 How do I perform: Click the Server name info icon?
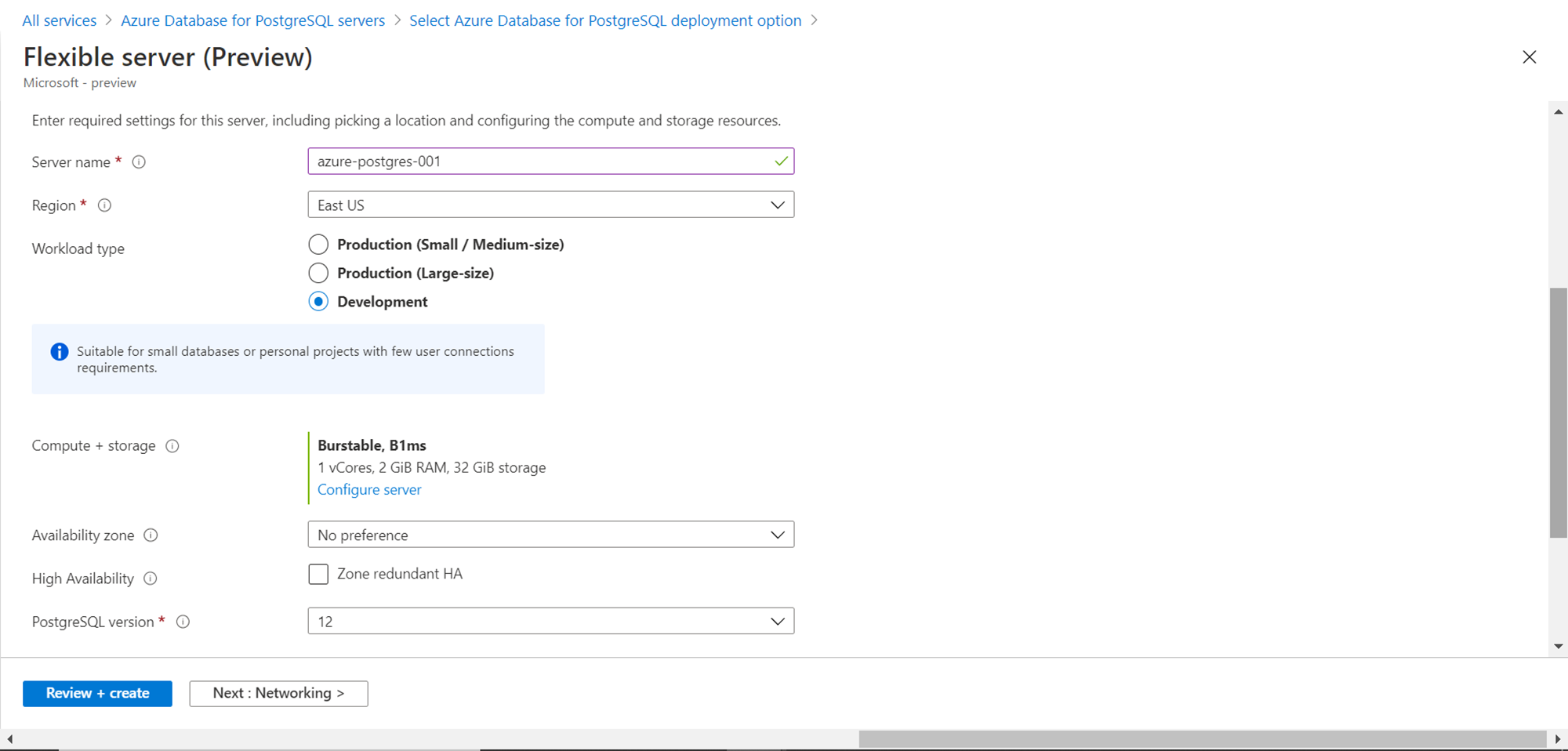click(139, 162)
